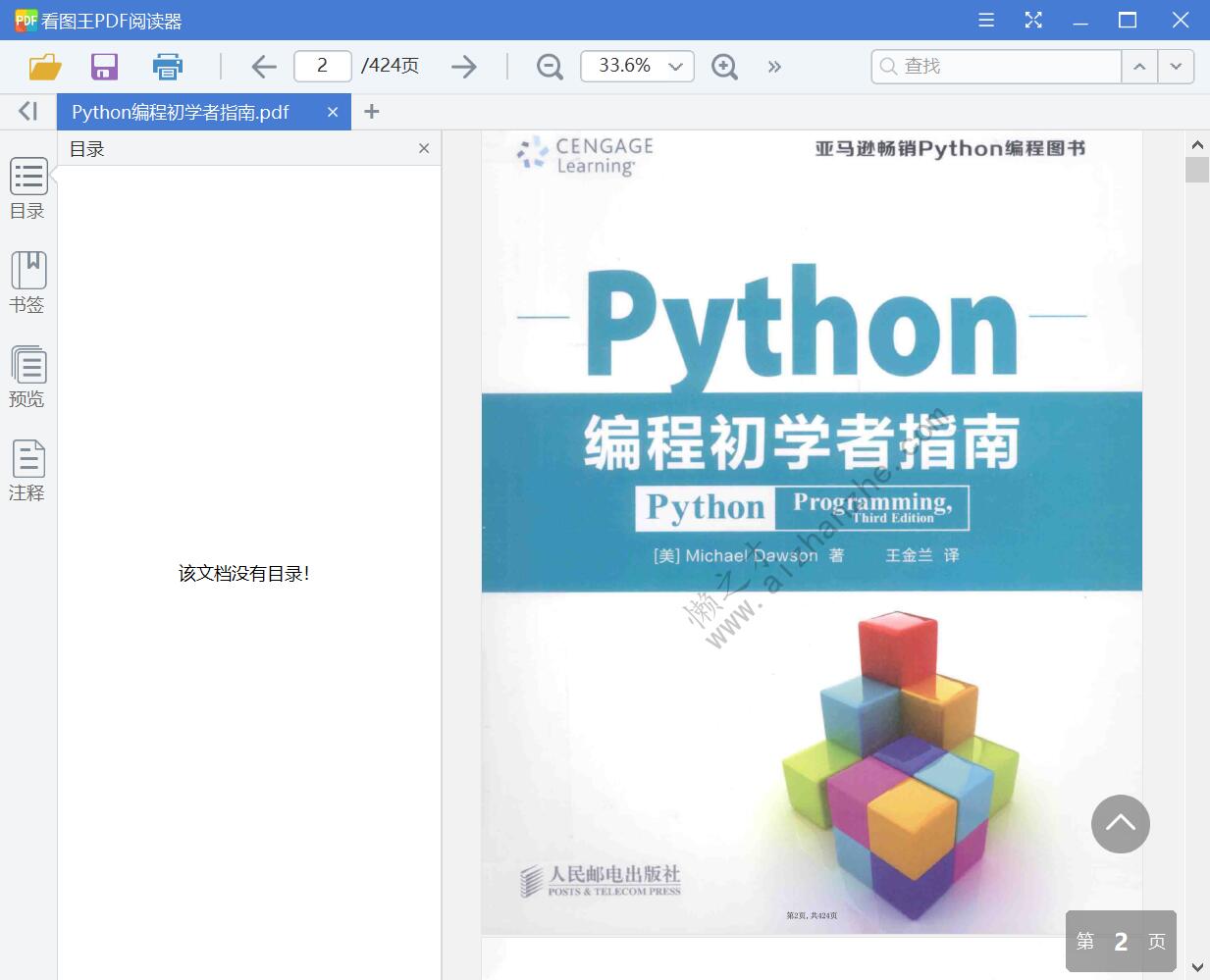The width and height of the screenshot is (1210, 980).
Task: Maximize the PDF reader window
Action: (x=1128, y=20)
